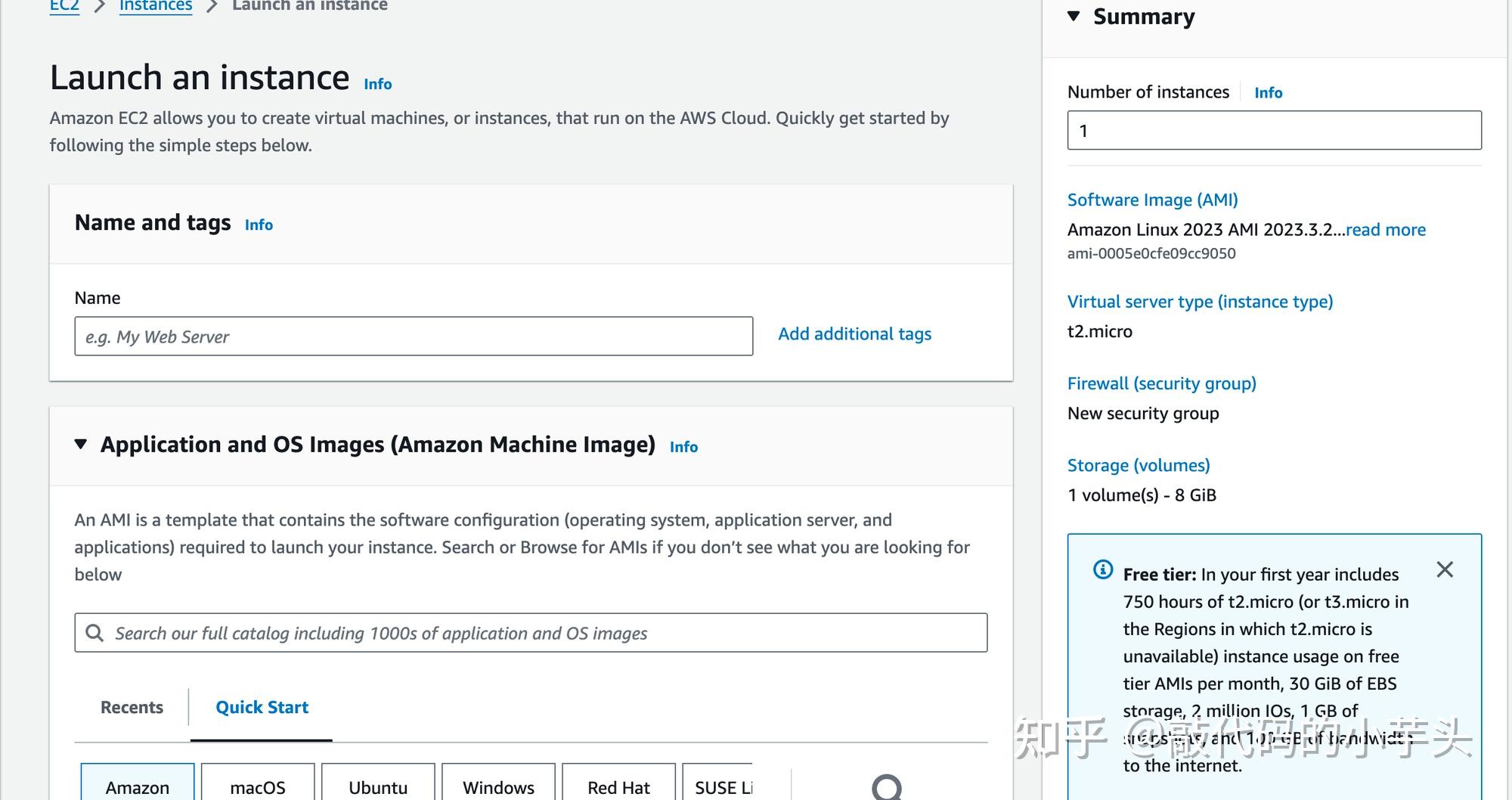Open Info next to Launch an instance
1512x800 pixels.
[x=377, y=84]
